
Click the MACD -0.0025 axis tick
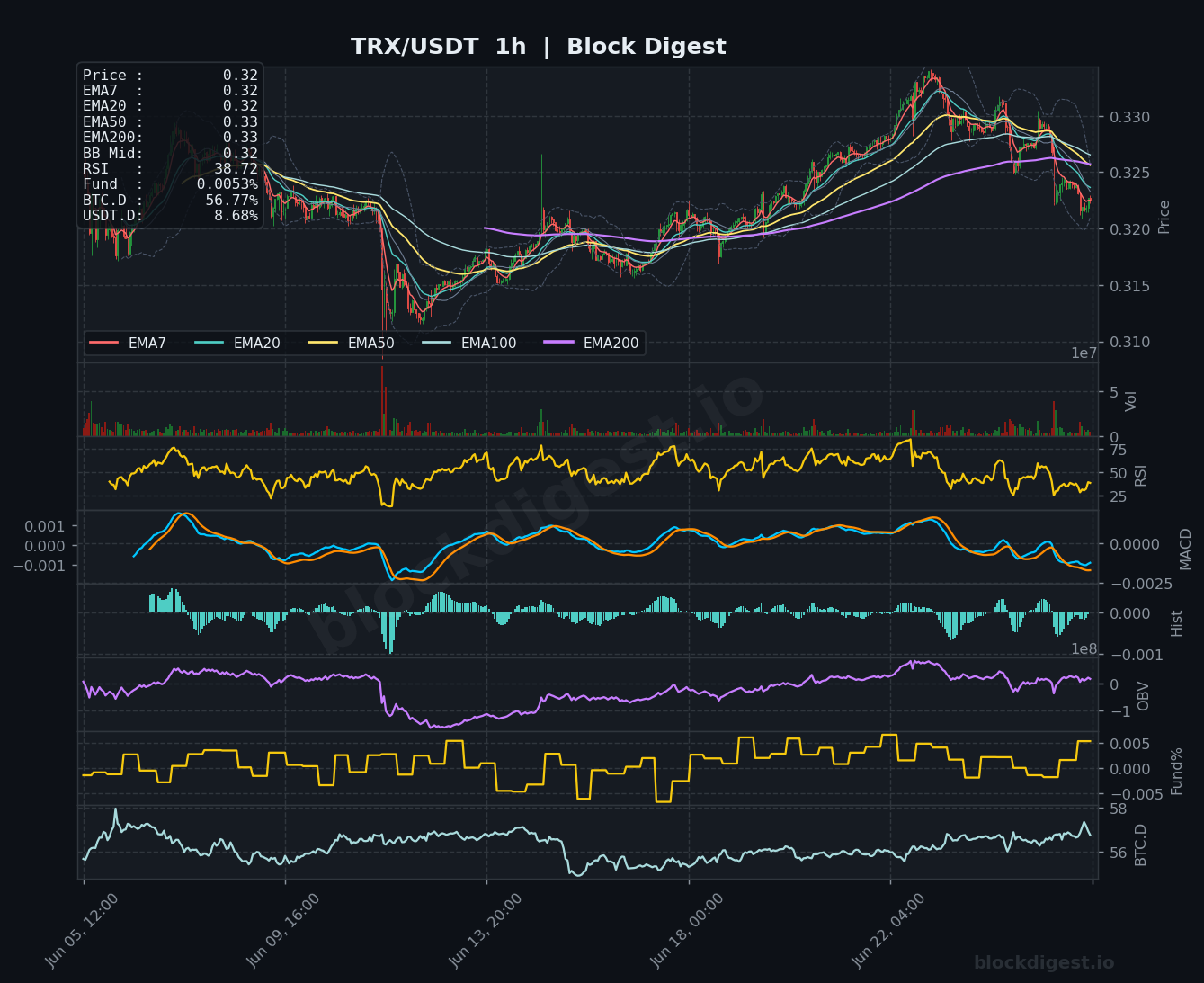(x=1140, y=585)
